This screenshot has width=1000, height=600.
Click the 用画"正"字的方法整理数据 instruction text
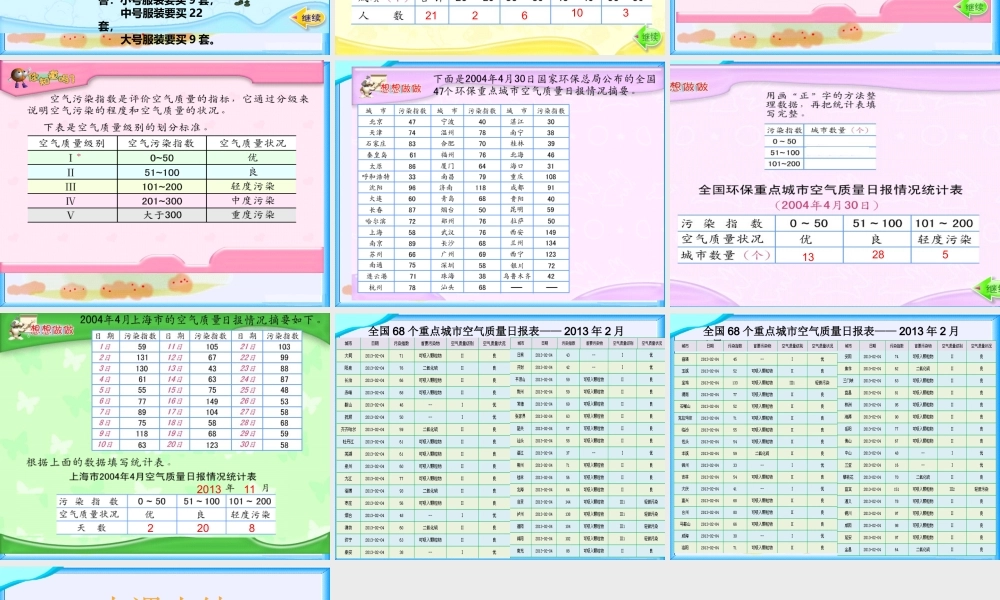pyautogui.click(x=821, y=104)
